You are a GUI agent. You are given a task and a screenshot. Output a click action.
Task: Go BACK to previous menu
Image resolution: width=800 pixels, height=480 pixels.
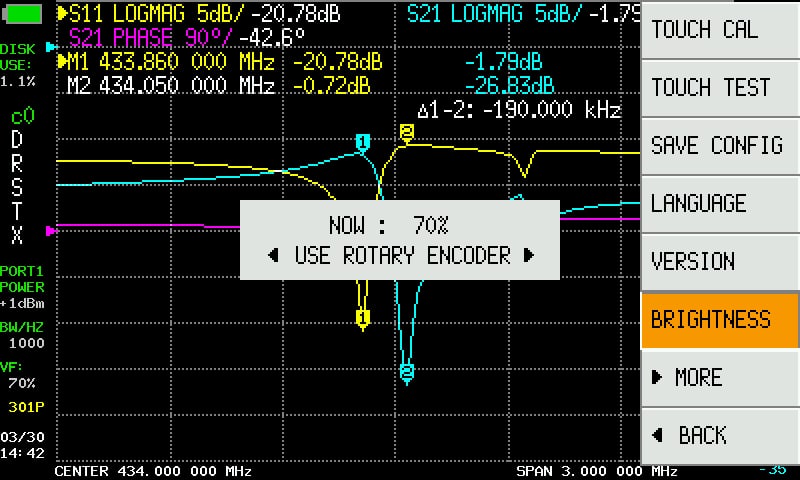(719, 436)
